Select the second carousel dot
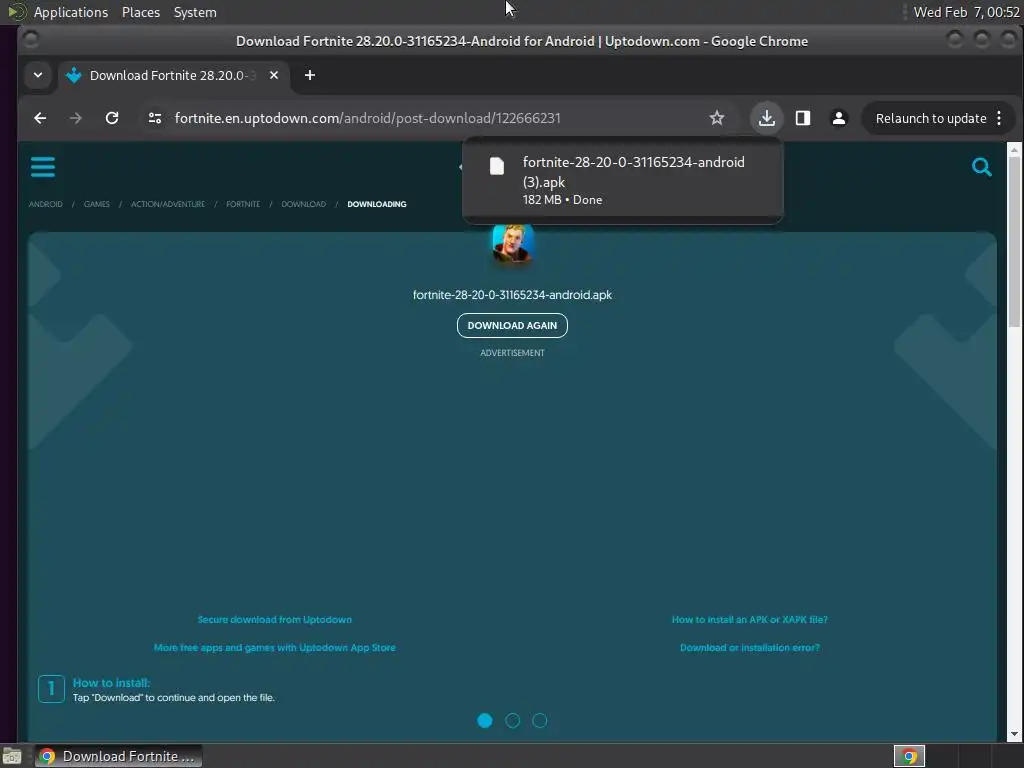Image resolution: width=1024 pixels, height=768 pixels. click(513, 720)
